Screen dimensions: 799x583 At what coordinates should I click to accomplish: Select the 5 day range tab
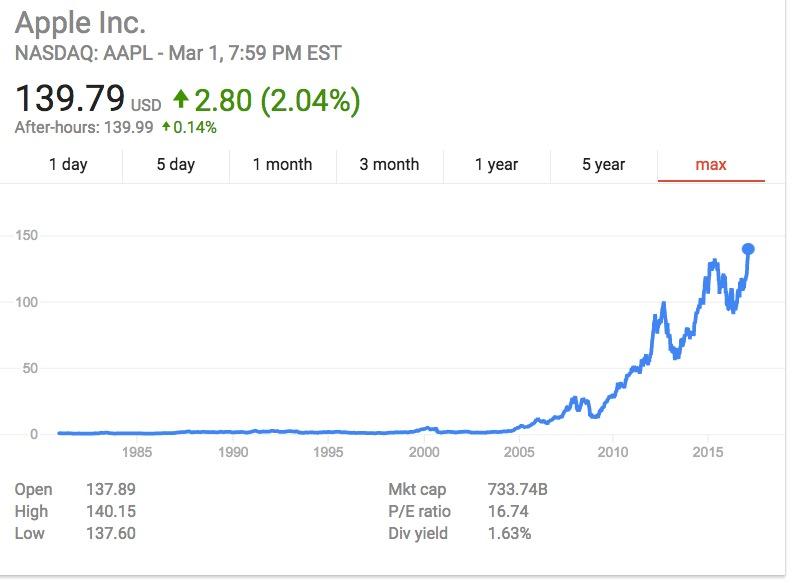coord(175,165)
